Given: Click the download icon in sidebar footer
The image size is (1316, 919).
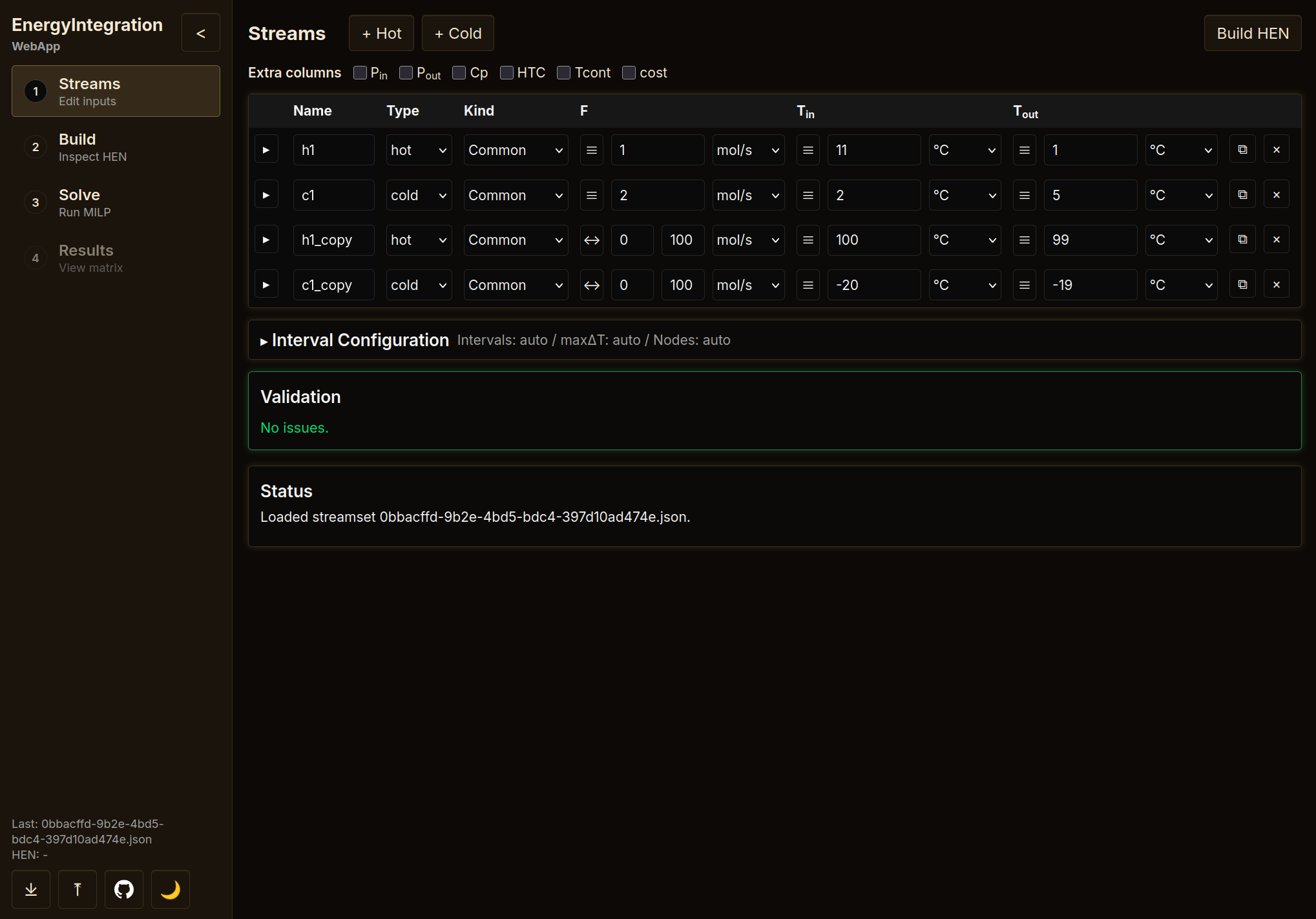Looking at the screenshot, I should (31, 889).
